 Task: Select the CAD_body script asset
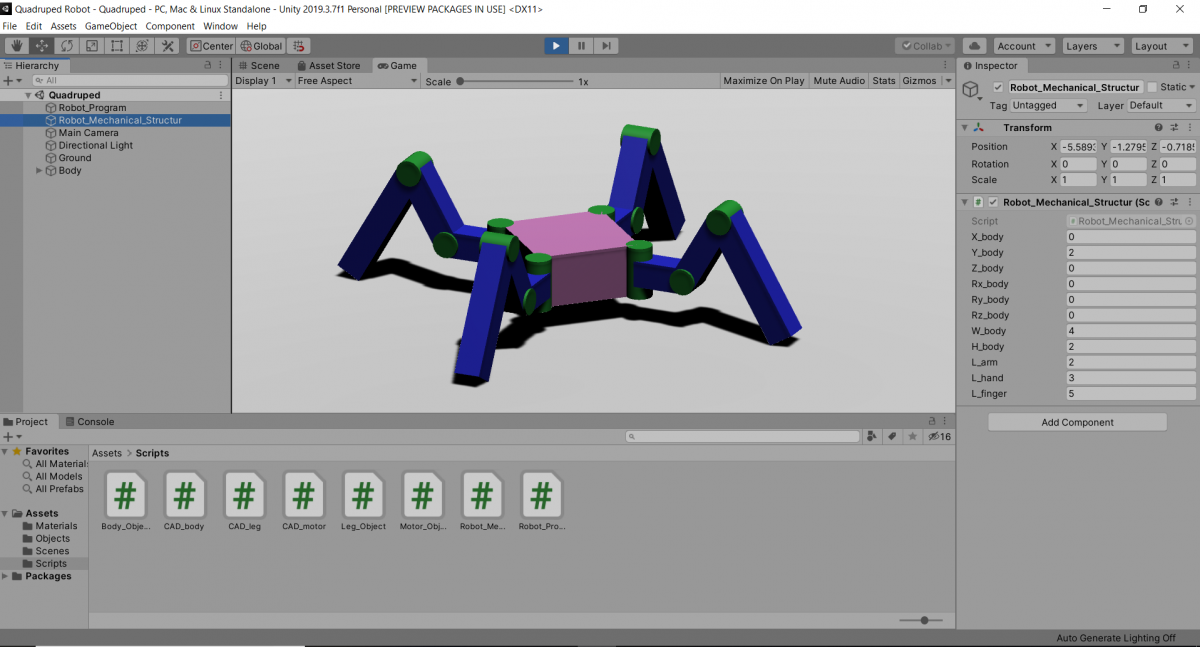coord(185,495)
